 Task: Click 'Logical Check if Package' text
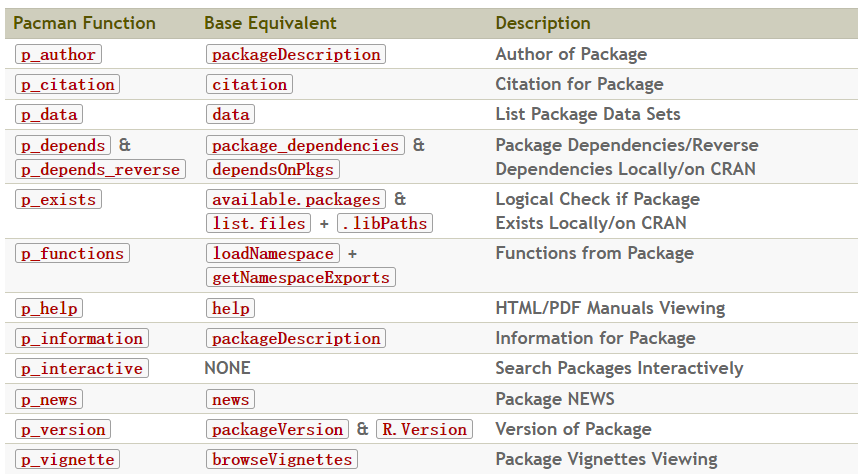pyautogui.click(x=598, y=199)
